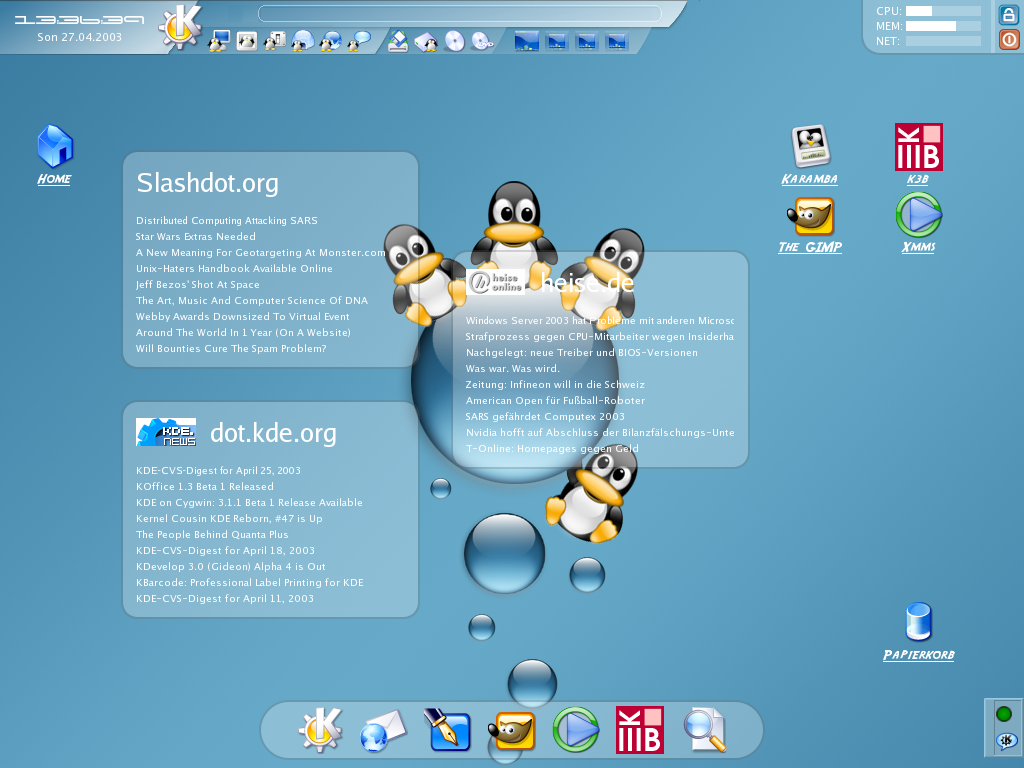Click the Tux with speech bubble icon

359,41
